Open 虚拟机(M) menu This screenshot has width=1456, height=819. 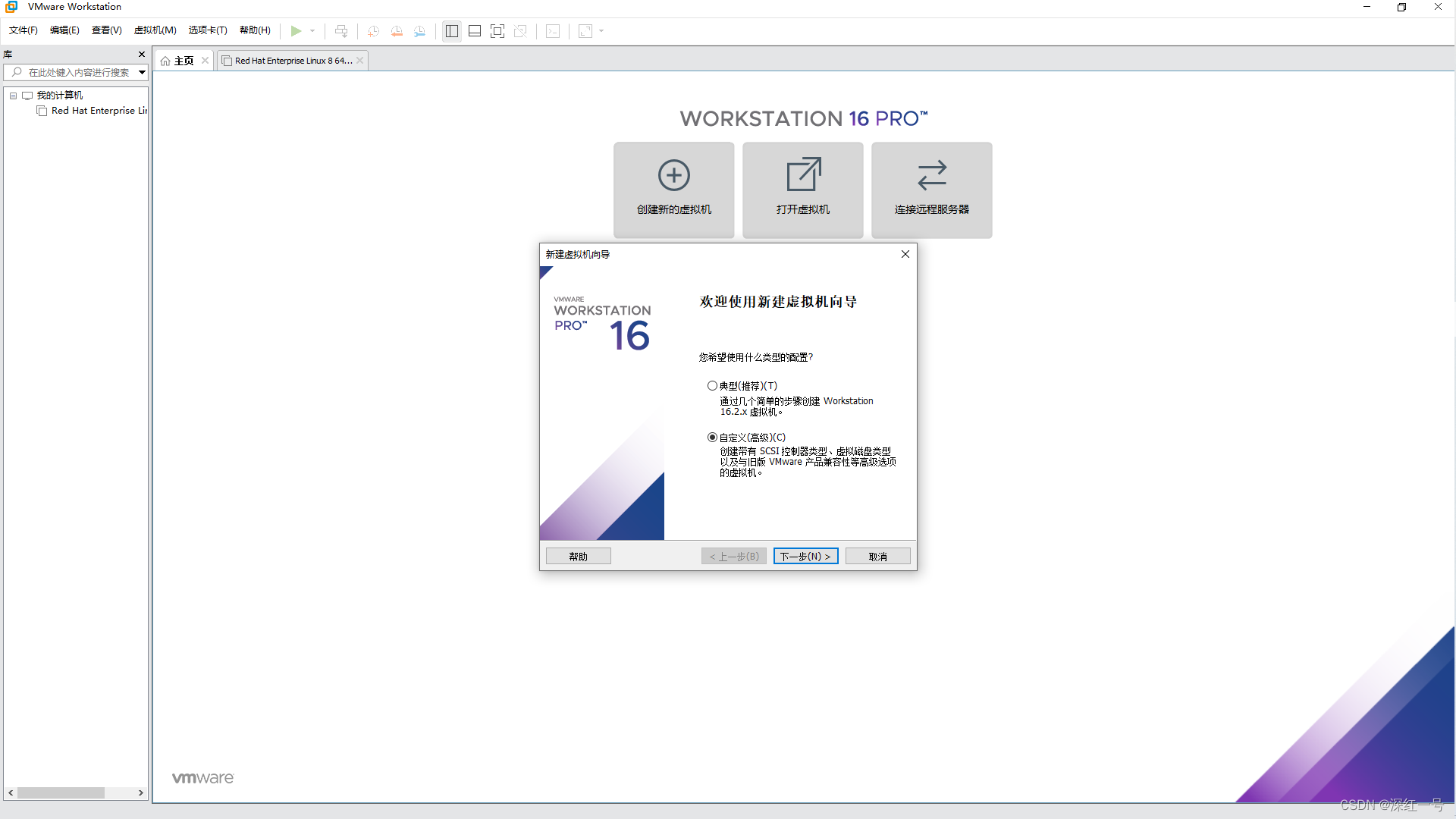[155, 30]
